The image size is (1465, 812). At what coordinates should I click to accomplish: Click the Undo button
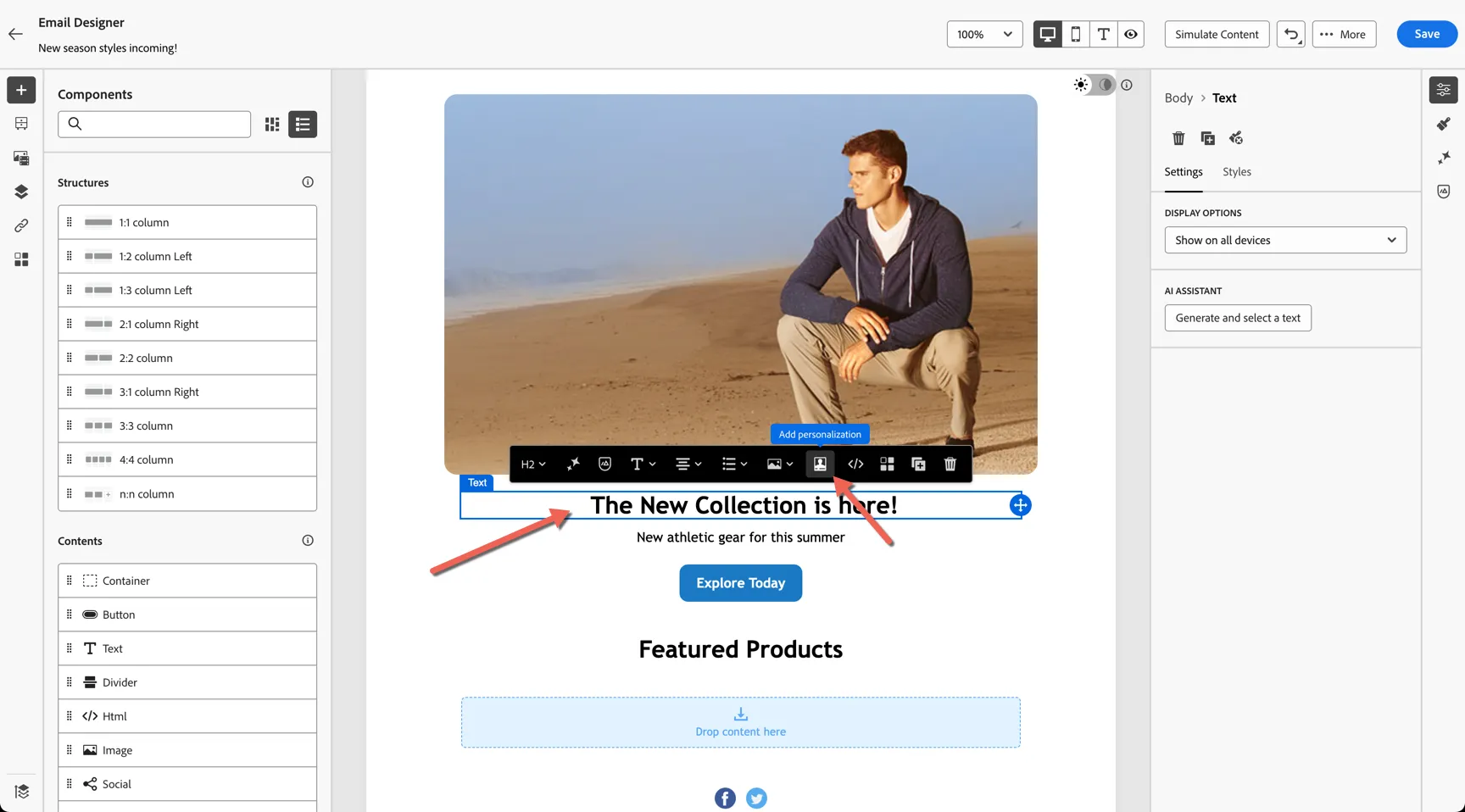pos(1291,34)
